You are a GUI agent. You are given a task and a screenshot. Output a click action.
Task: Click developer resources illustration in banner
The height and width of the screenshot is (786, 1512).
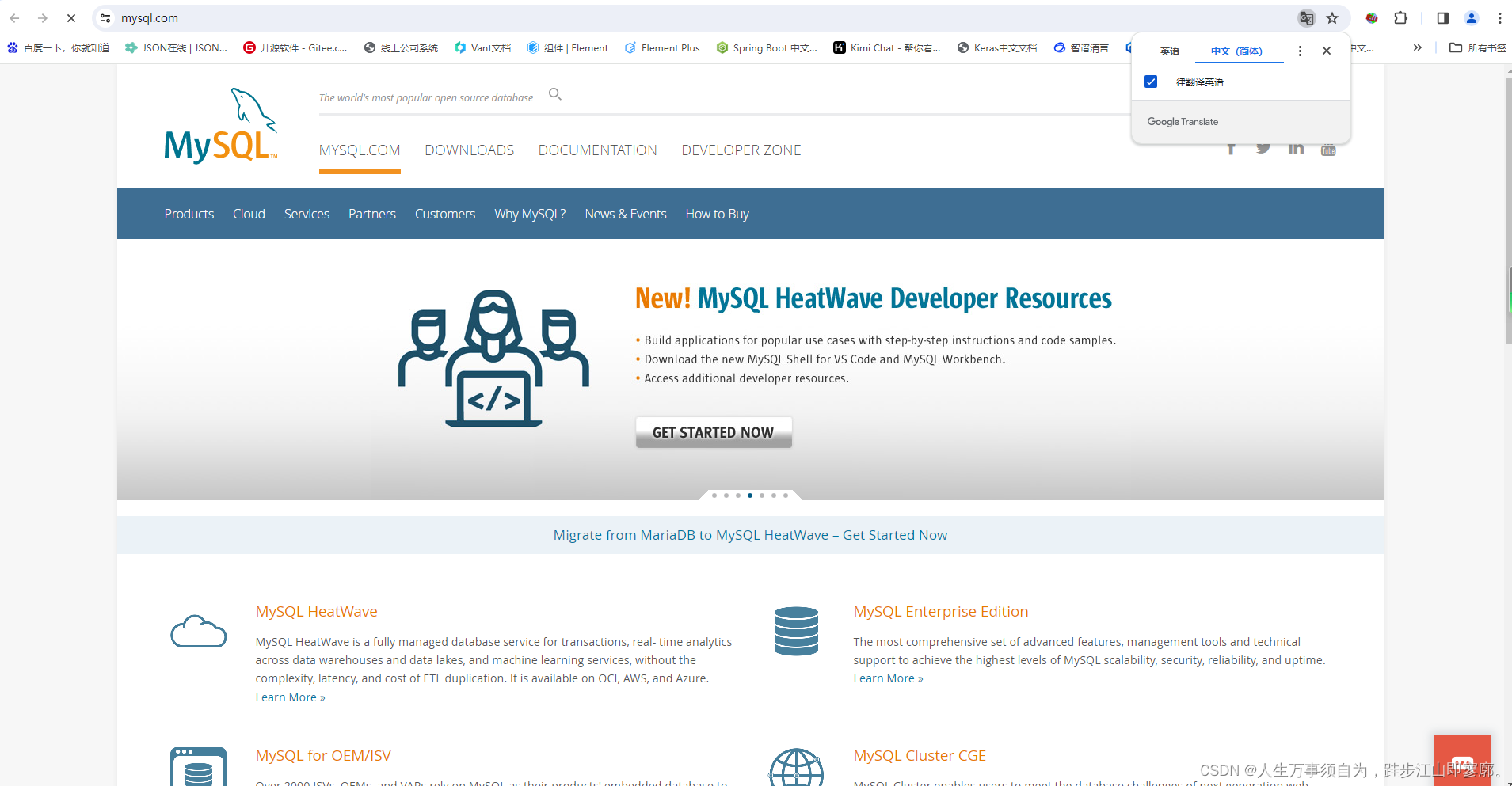pos(493,359)
